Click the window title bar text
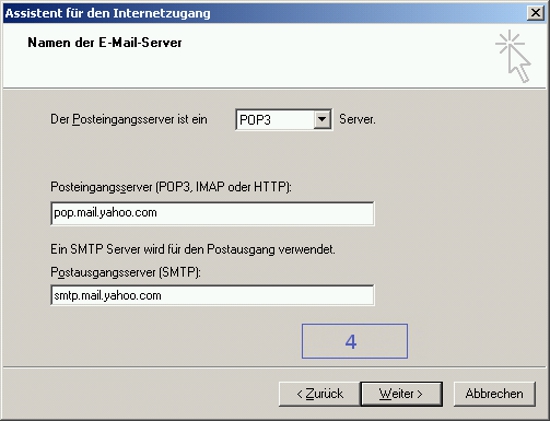This screenshot has width=550, height=421. pos(108,13)
